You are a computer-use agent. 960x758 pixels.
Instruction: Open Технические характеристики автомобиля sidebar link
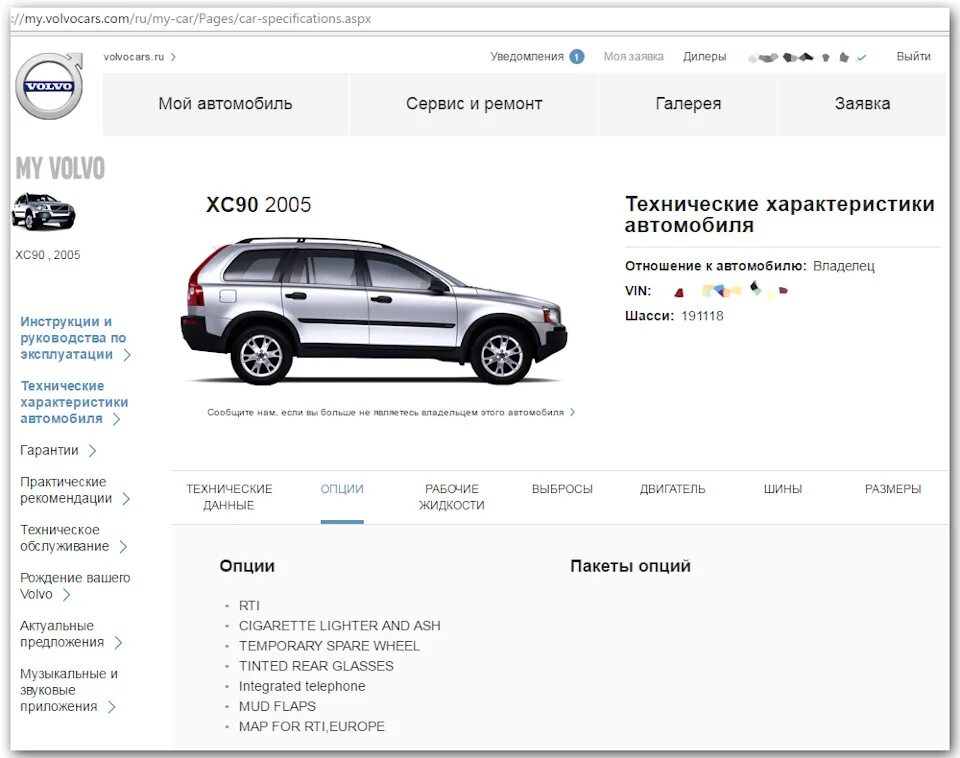tap(74, 402)
